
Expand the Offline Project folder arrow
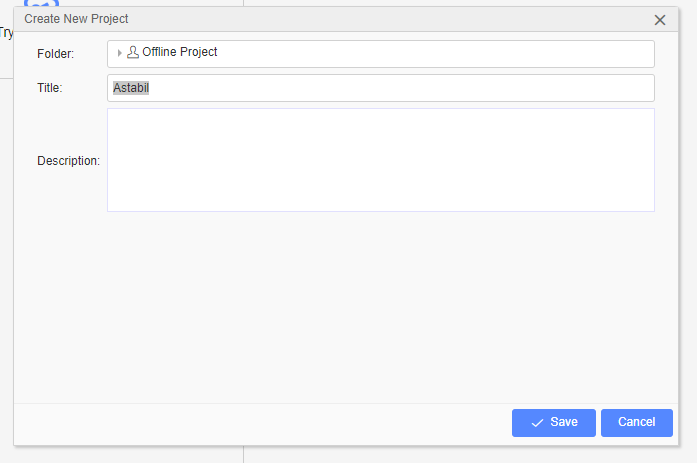(119, 53)
